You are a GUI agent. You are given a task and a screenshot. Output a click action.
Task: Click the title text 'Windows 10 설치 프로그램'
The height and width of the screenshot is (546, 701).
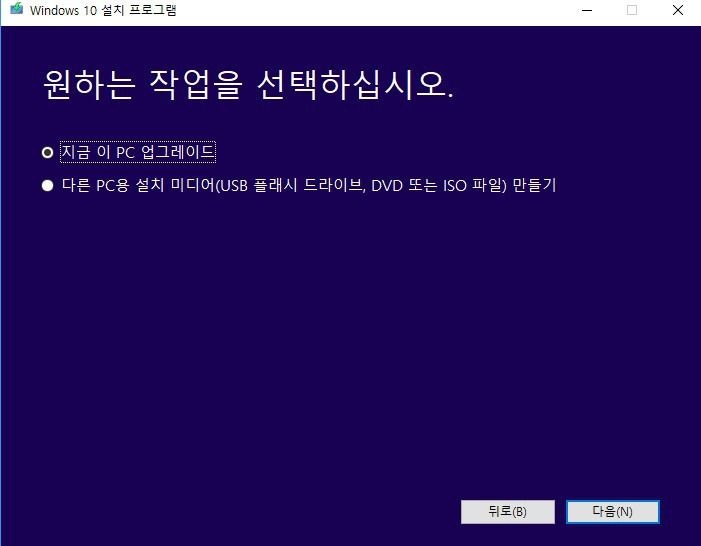coord(103,10)
